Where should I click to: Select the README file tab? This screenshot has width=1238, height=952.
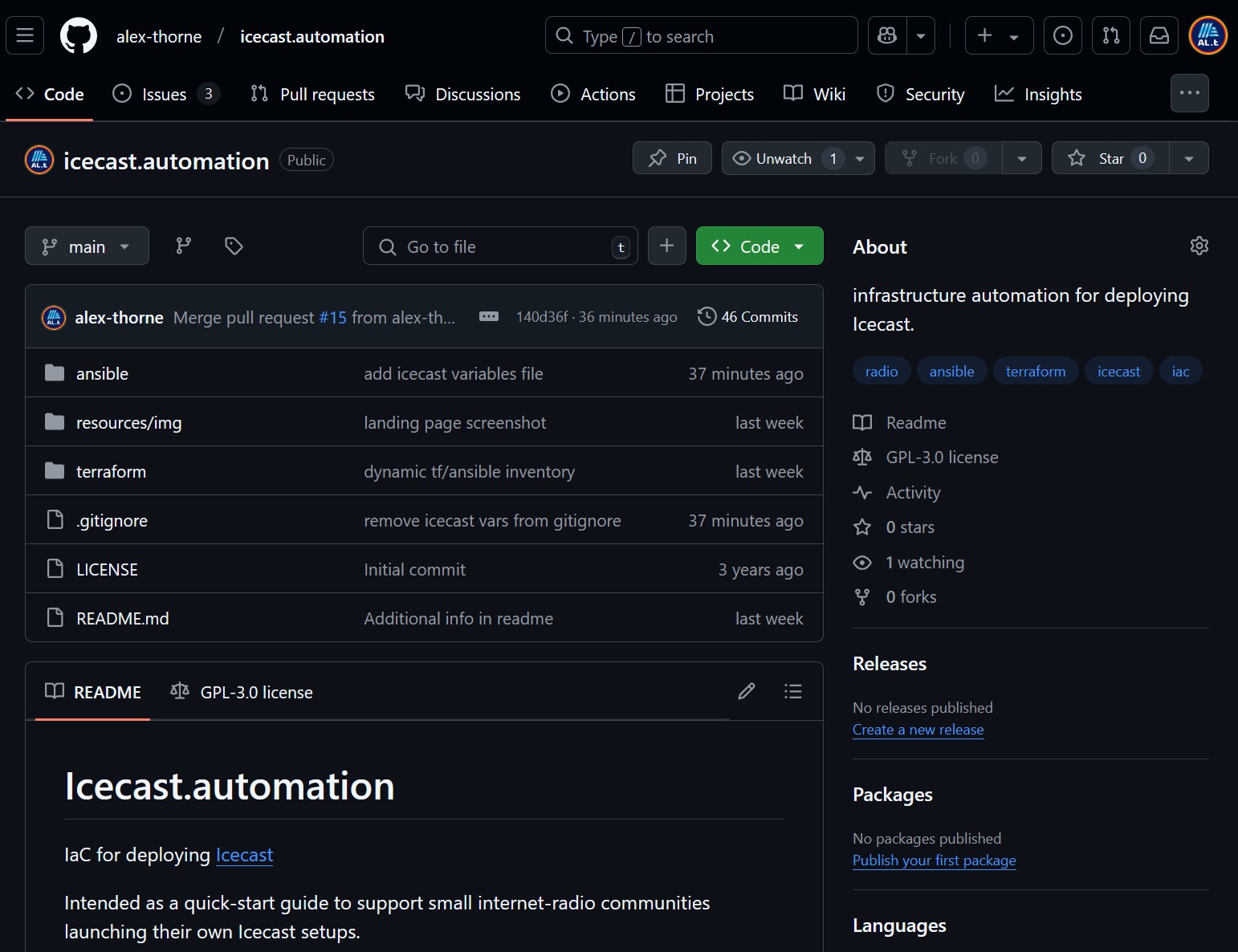click(92, 691)
